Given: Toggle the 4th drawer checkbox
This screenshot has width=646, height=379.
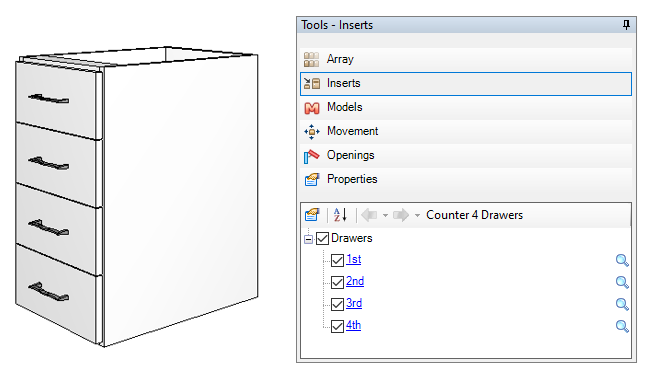Looking at the screenshot, I should click(x=337, y=326).
